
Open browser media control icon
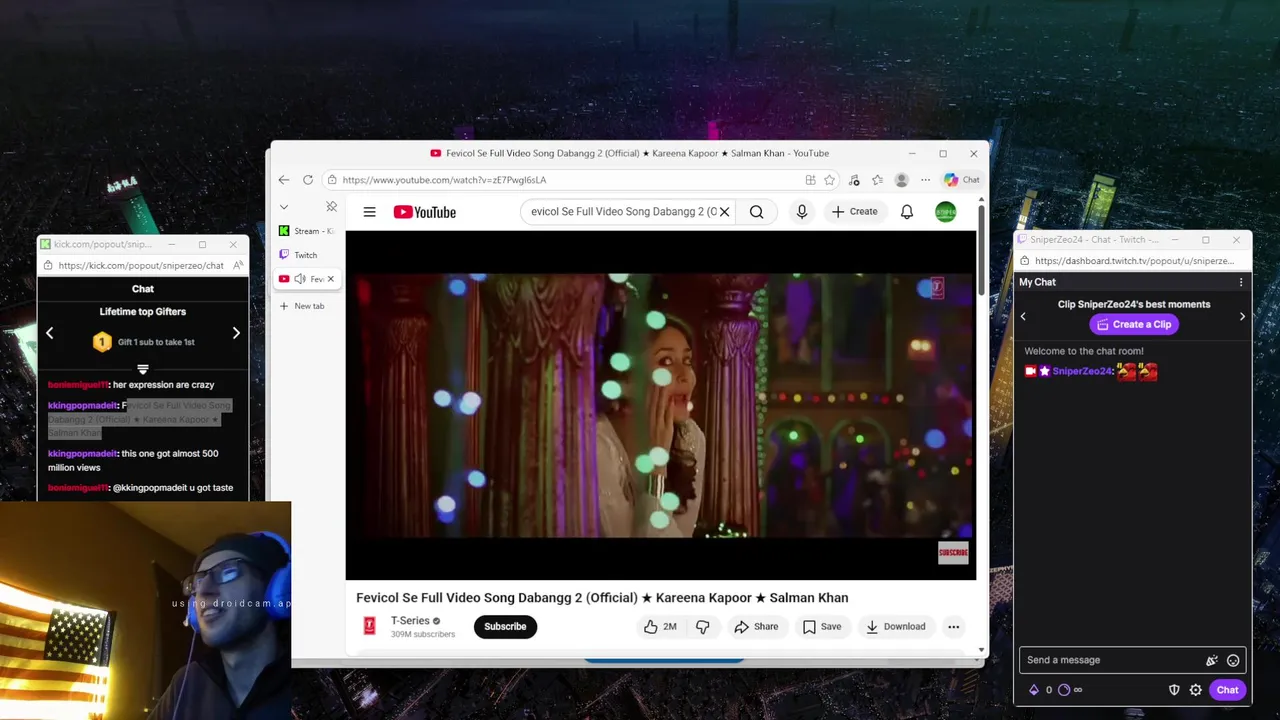(854, 180)
